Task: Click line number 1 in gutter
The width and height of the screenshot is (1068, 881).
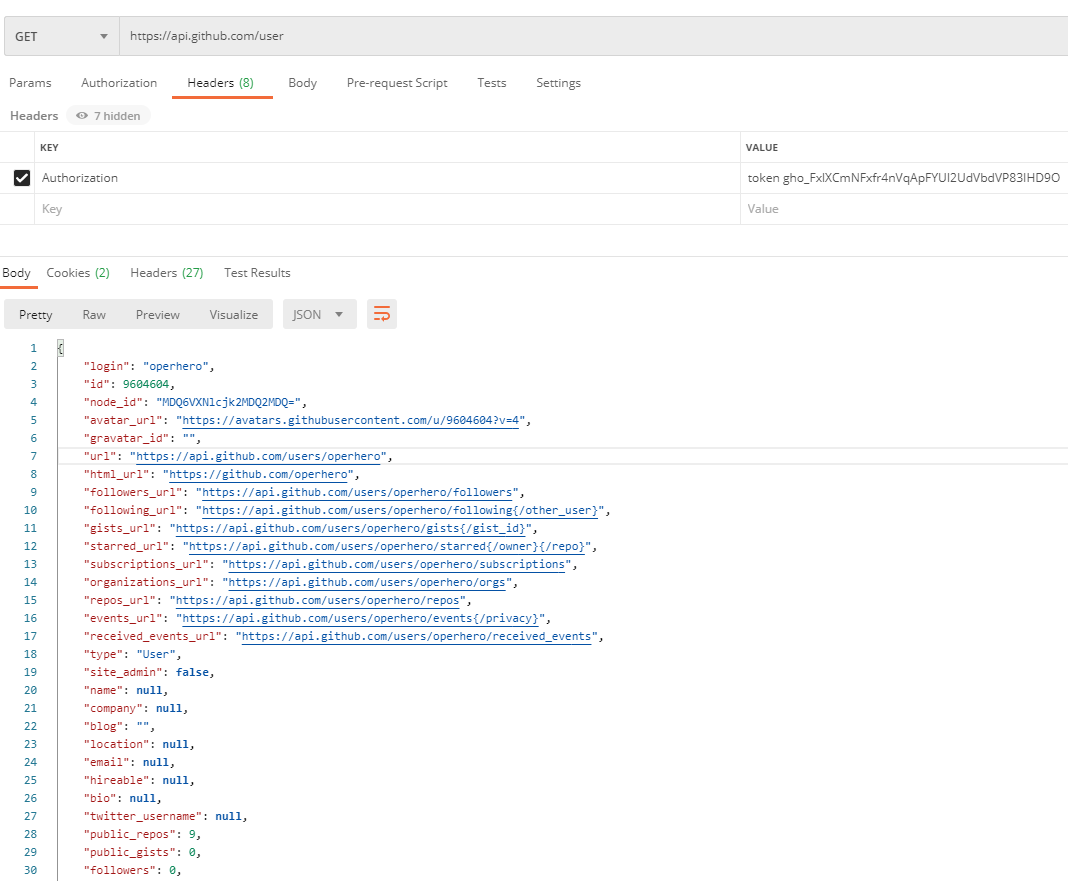Action: coord(33,348)
